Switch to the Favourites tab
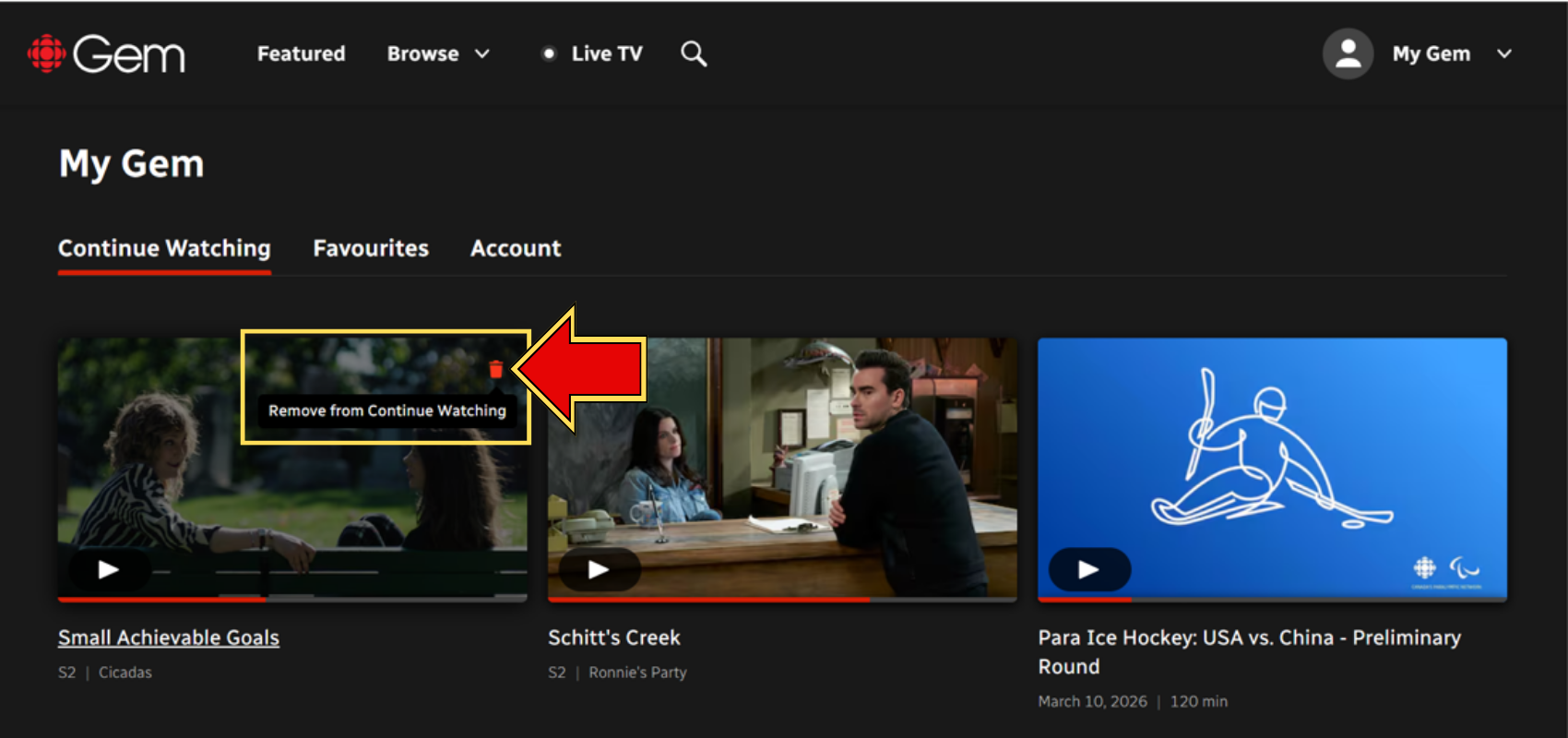This screenshot has width=1568, height=738. coord(371,248)
